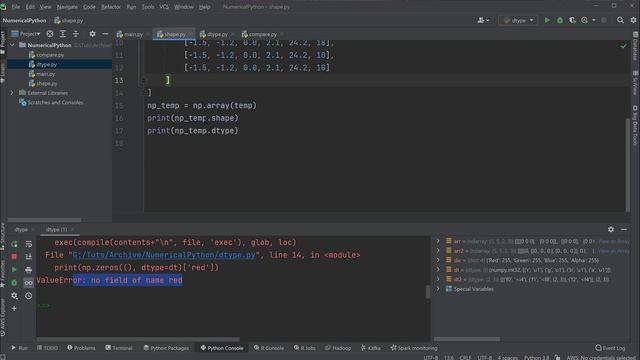
Task: Open console settings gear icon
Action: click(x=14, y=296)
